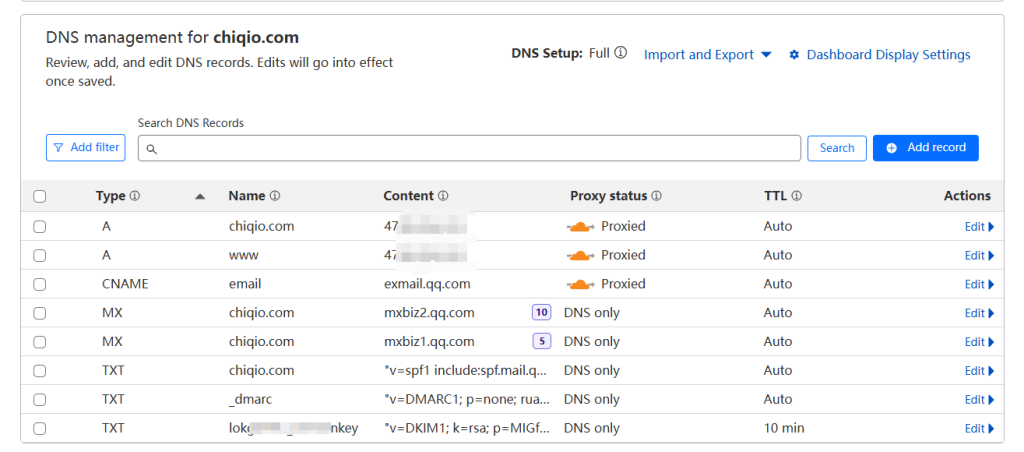Click the "v=spf1 include:spf.mail.q... content
The width and height of the screenshot is (1024, 452).
coord(466,370)
